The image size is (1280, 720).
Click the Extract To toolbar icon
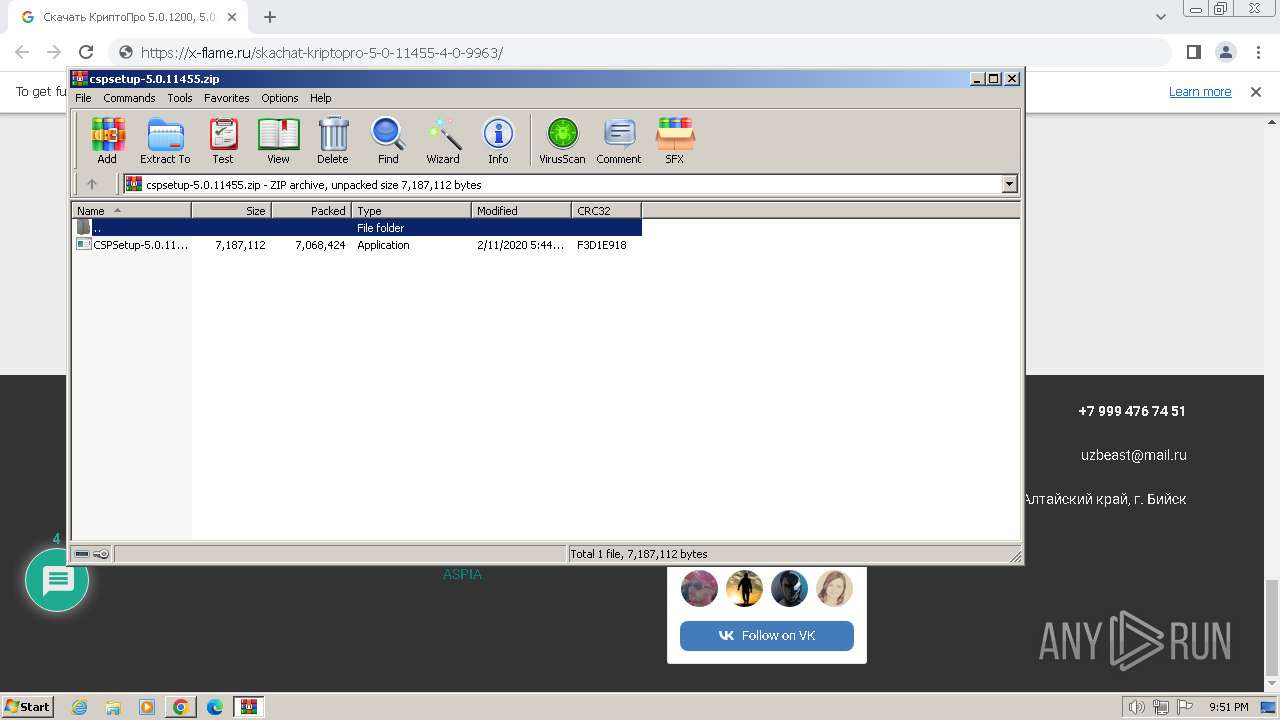point(165,140)
